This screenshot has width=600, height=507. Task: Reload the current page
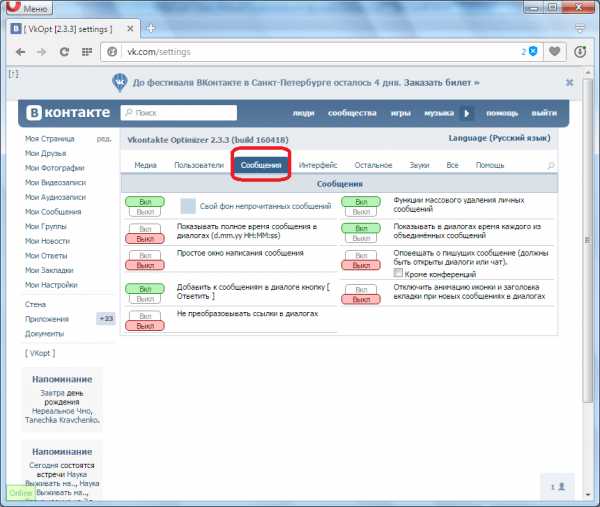point(64,52)
